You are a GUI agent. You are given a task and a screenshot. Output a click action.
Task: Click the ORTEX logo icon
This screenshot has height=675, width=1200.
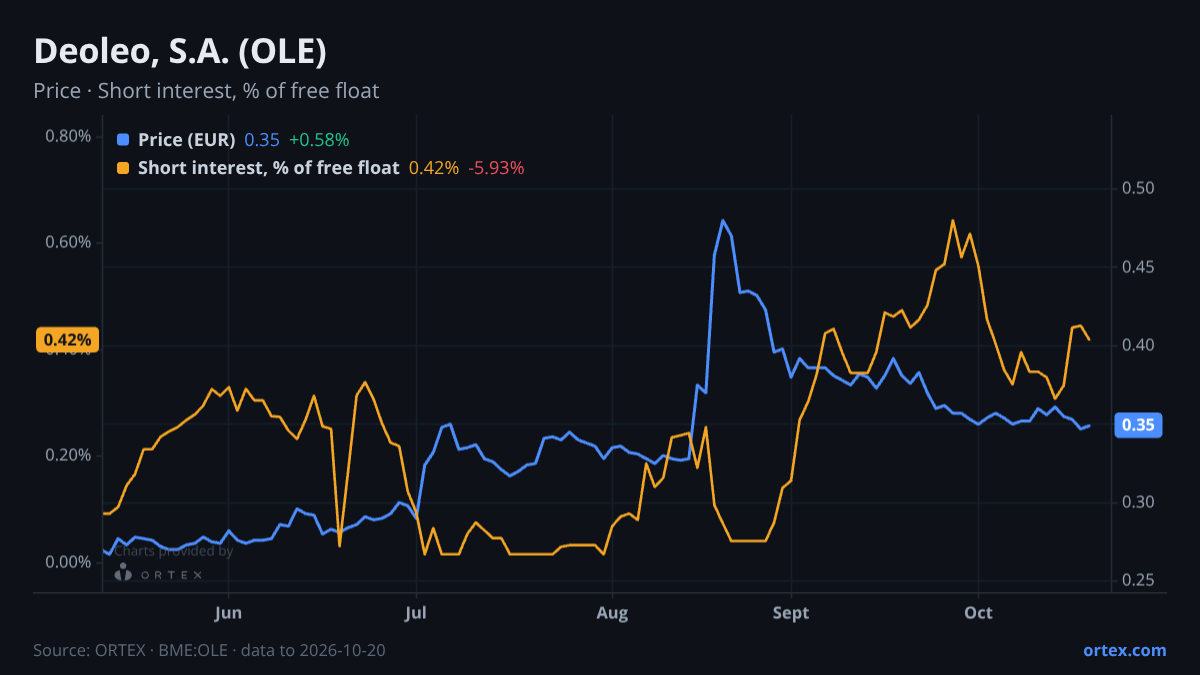[x=123, y=573]
